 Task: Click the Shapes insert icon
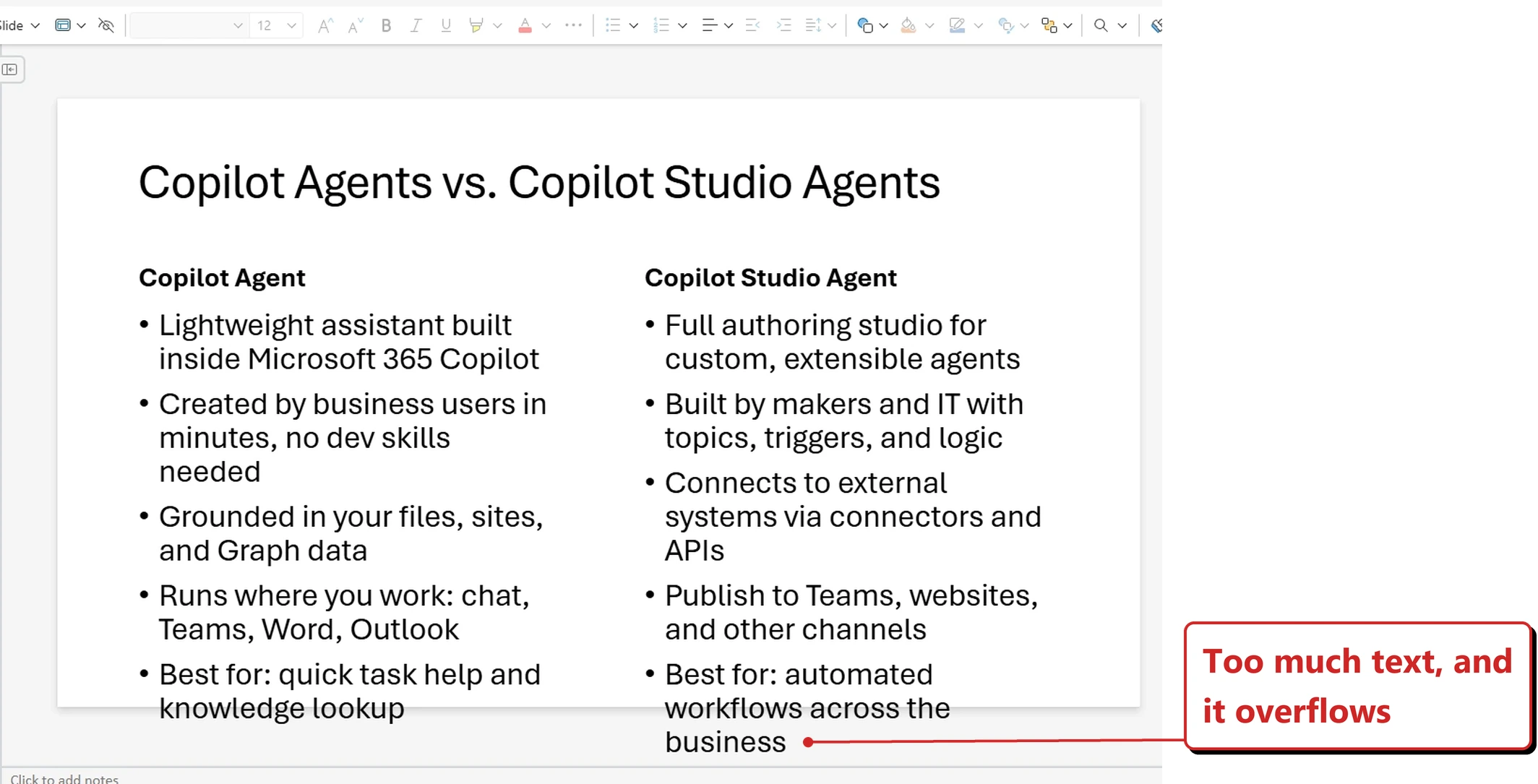[864, 25]
